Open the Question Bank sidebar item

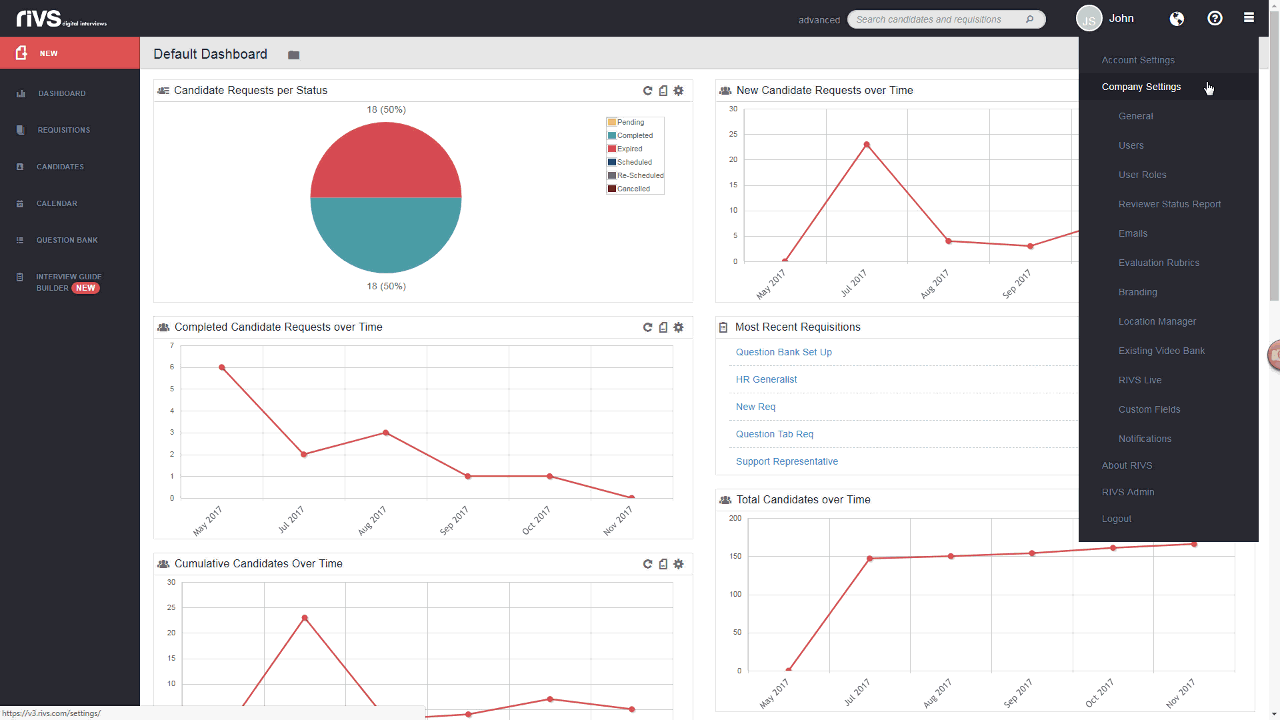[x=69, y=240]
